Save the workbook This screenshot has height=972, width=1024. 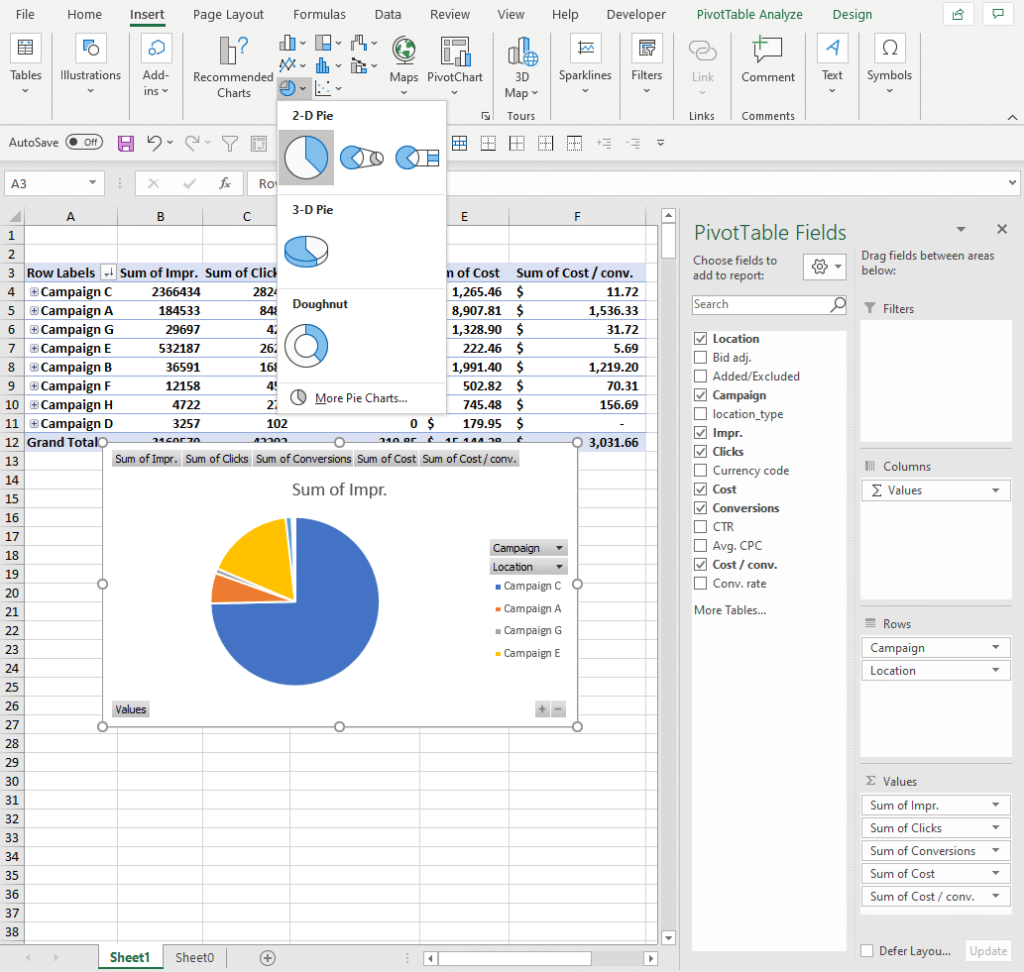125,142
